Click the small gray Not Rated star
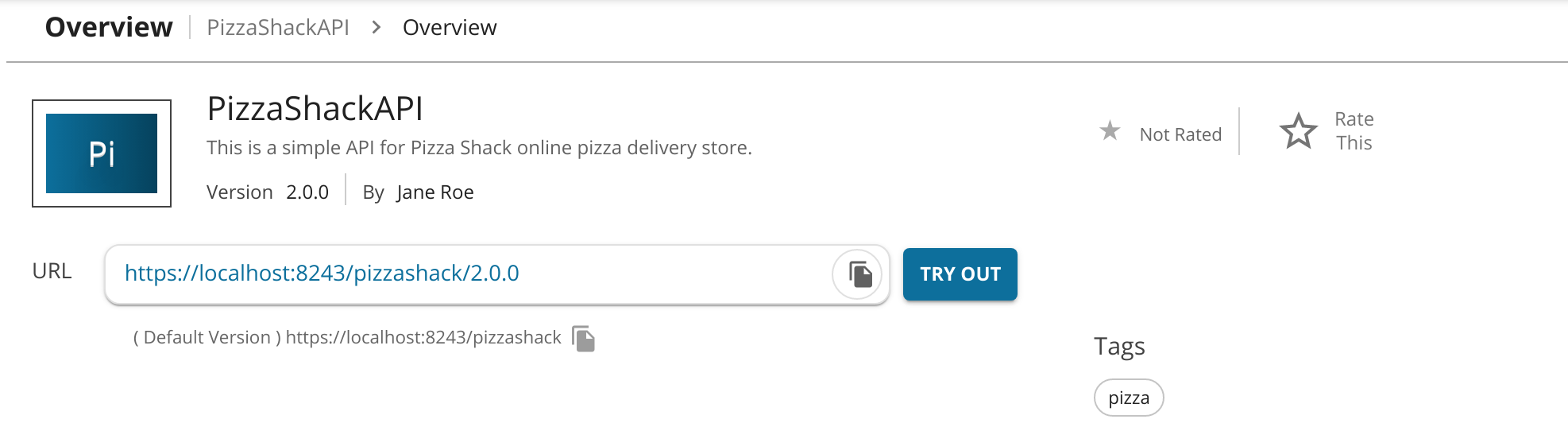The height and width of the screenshot is (423, 1568). pos(1110,130)
